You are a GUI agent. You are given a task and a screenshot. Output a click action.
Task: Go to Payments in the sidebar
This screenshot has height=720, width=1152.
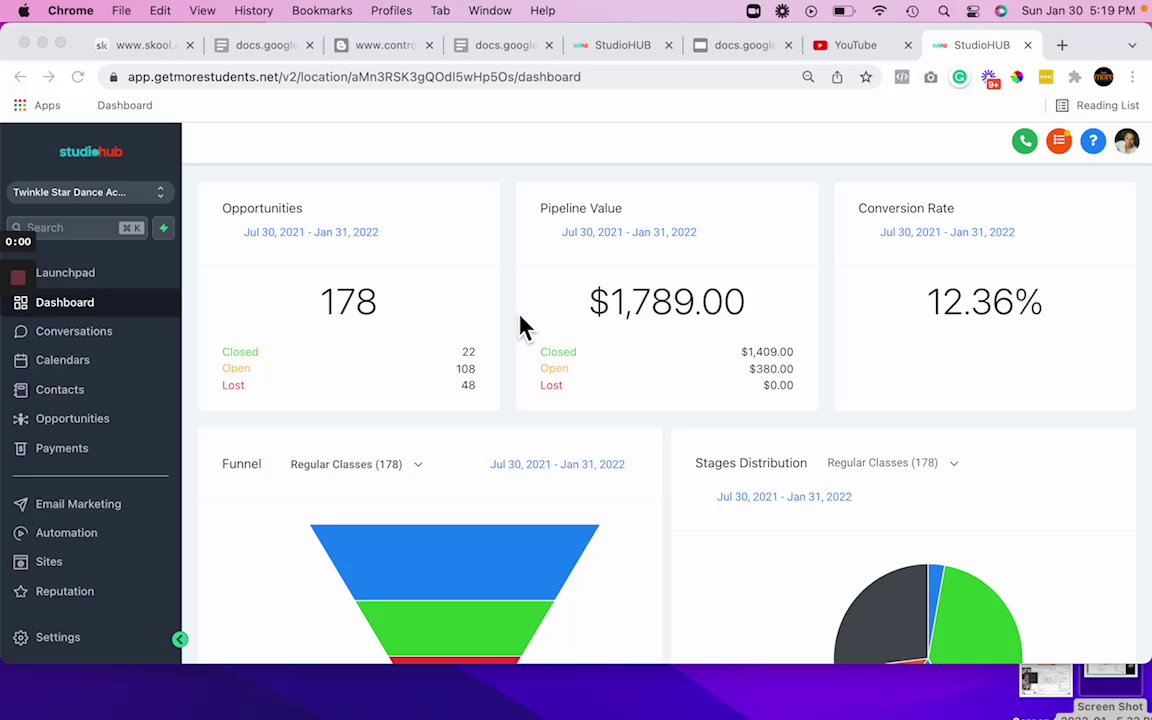pyautogui.click(x=62, y=448)
